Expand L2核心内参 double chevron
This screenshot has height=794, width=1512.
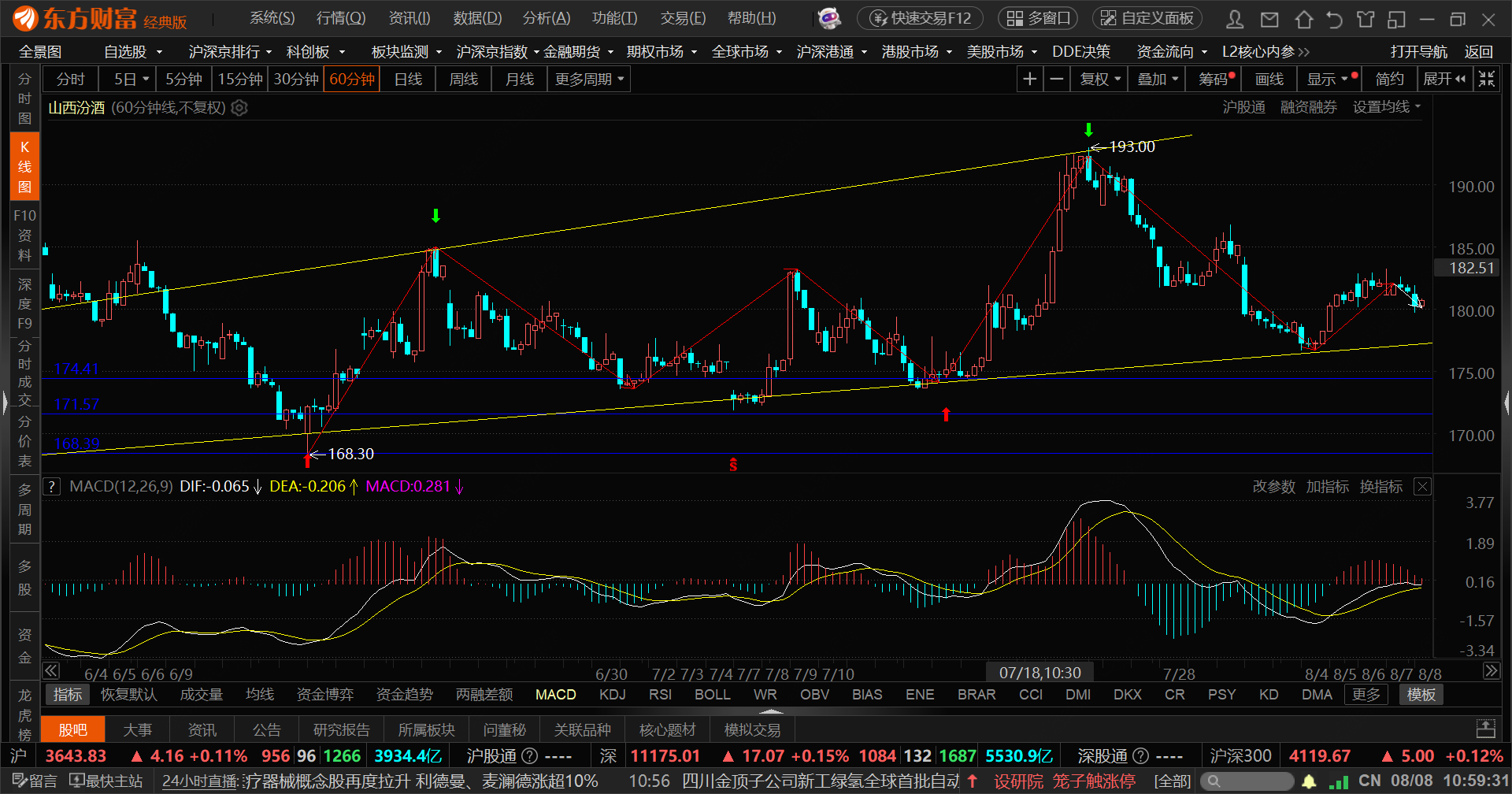pyautogui.click(x=1304, y=52)
